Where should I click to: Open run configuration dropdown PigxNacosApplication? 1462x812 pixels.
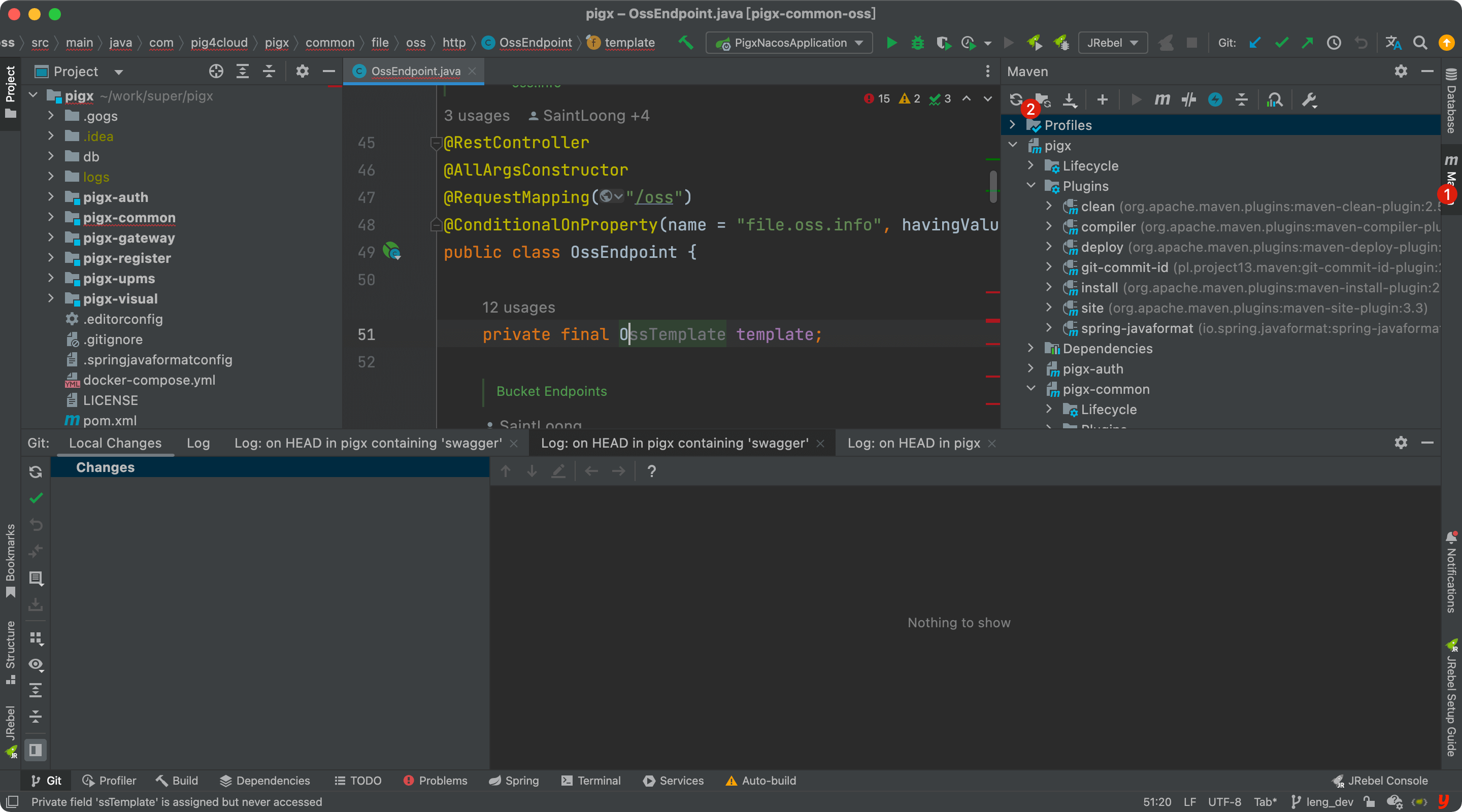click(789, 43)
